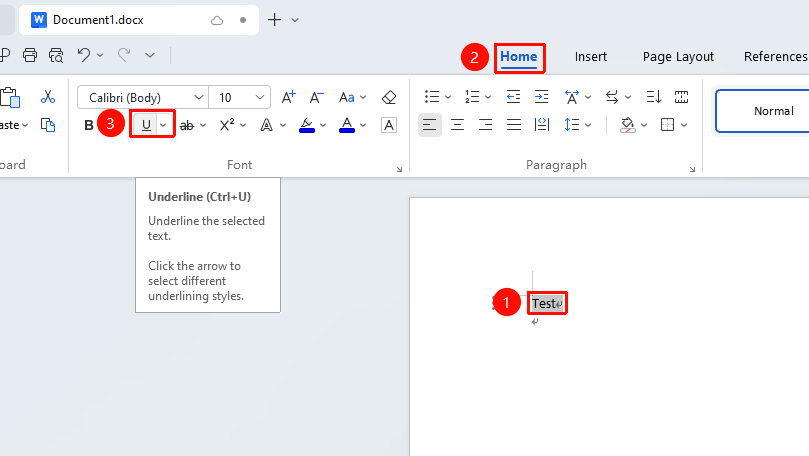Increase font size with A+ icon
Viewport: 809px width, 456px height.
tap(288, 97)
